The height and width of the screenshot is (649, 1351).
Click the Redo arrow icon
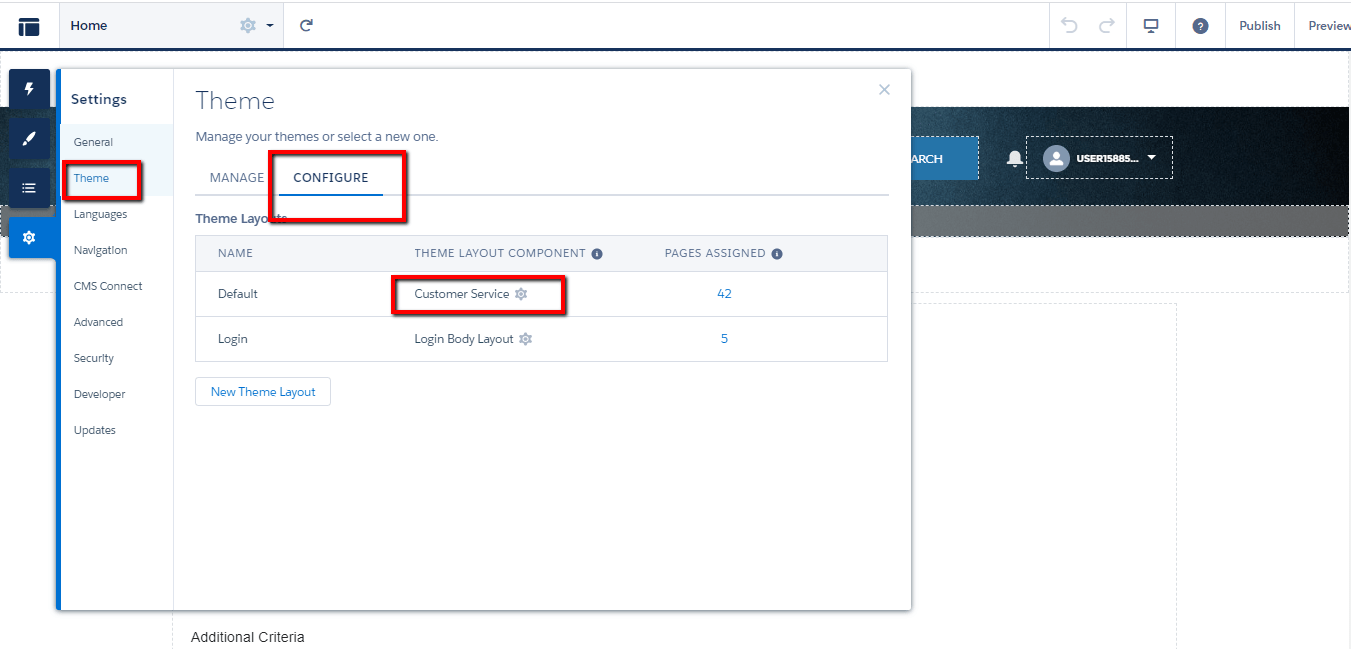click(1106, 26)
